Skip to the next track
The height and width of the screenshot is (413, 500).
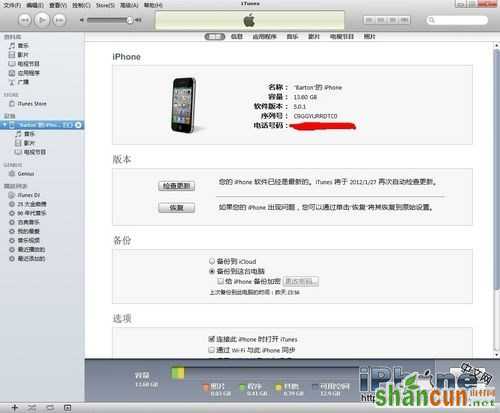point(59,20)
